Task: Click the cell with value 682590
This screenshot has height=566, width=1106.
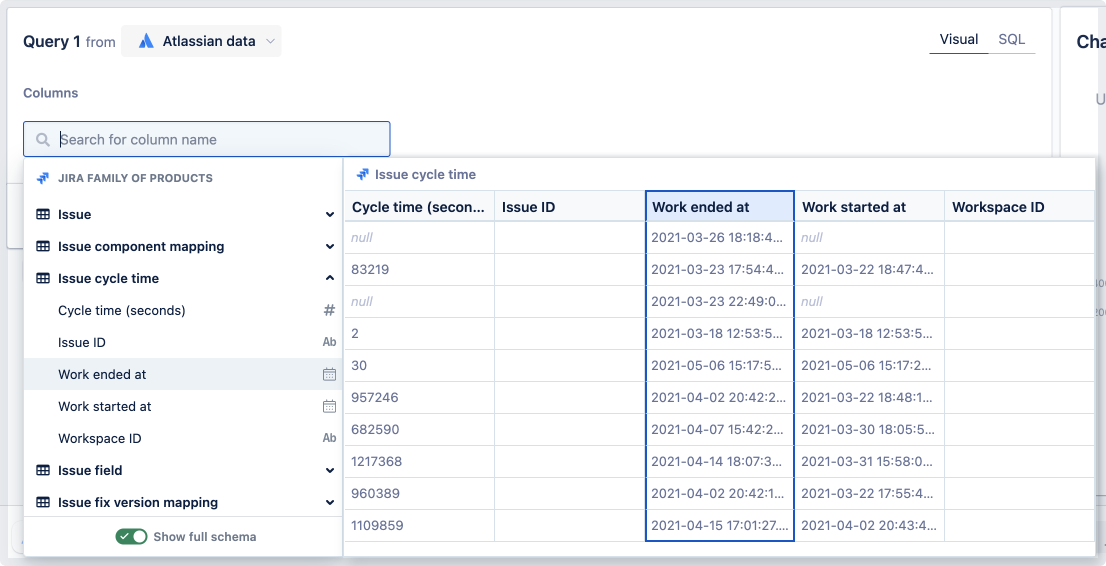Action: tap(420, 429)
